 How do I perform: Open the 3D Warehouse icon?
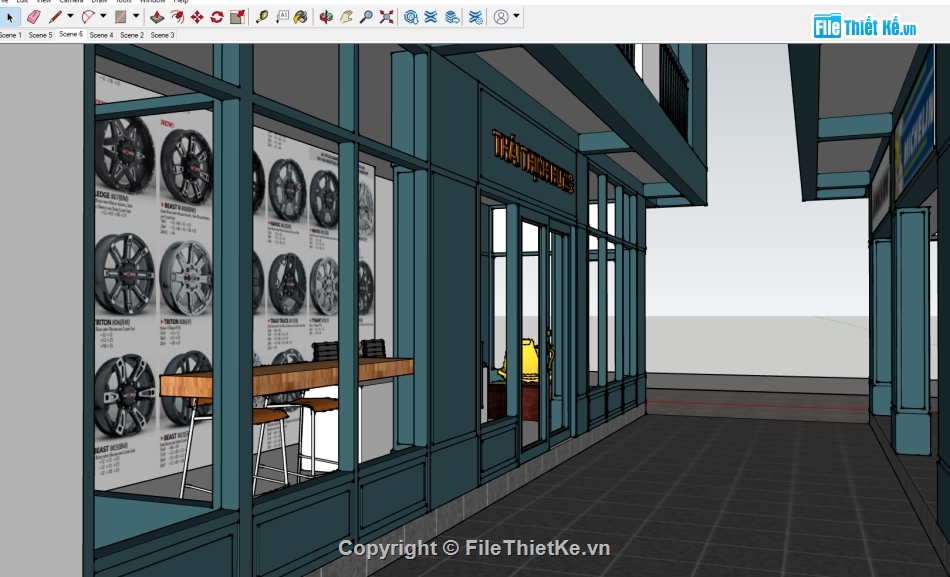(411, 17)
